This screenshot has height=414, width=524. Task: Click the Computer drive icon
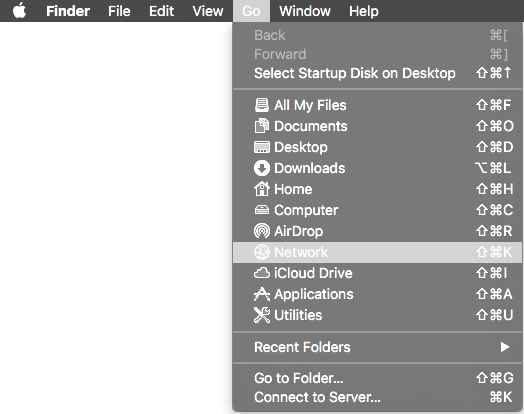click(262, 210)
